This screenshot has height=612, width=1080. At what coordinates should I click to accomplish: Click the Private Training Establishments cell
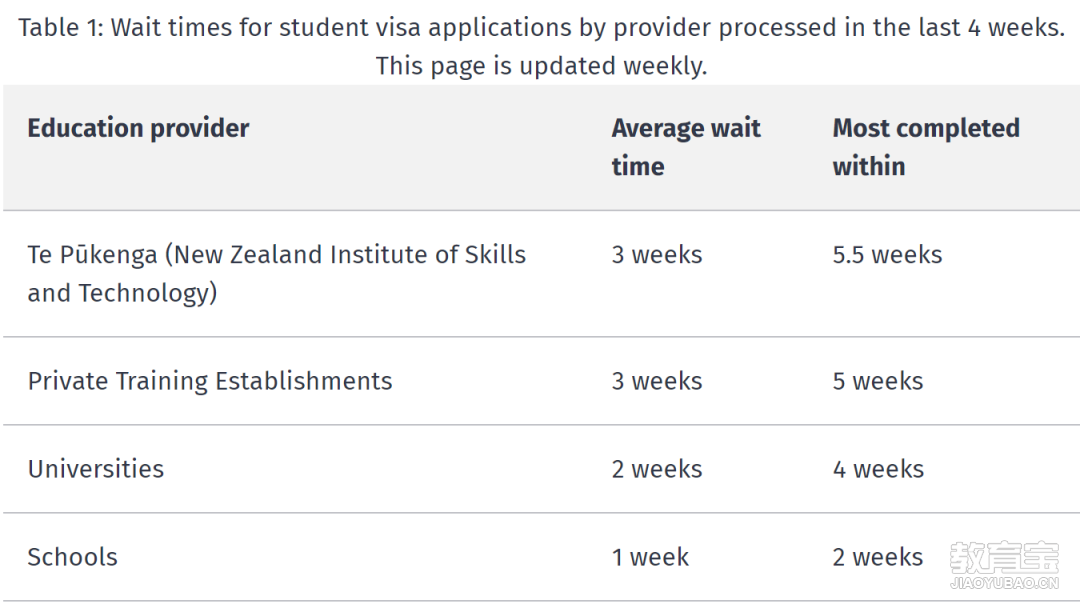pyautogui.click(x=209, y=381)
